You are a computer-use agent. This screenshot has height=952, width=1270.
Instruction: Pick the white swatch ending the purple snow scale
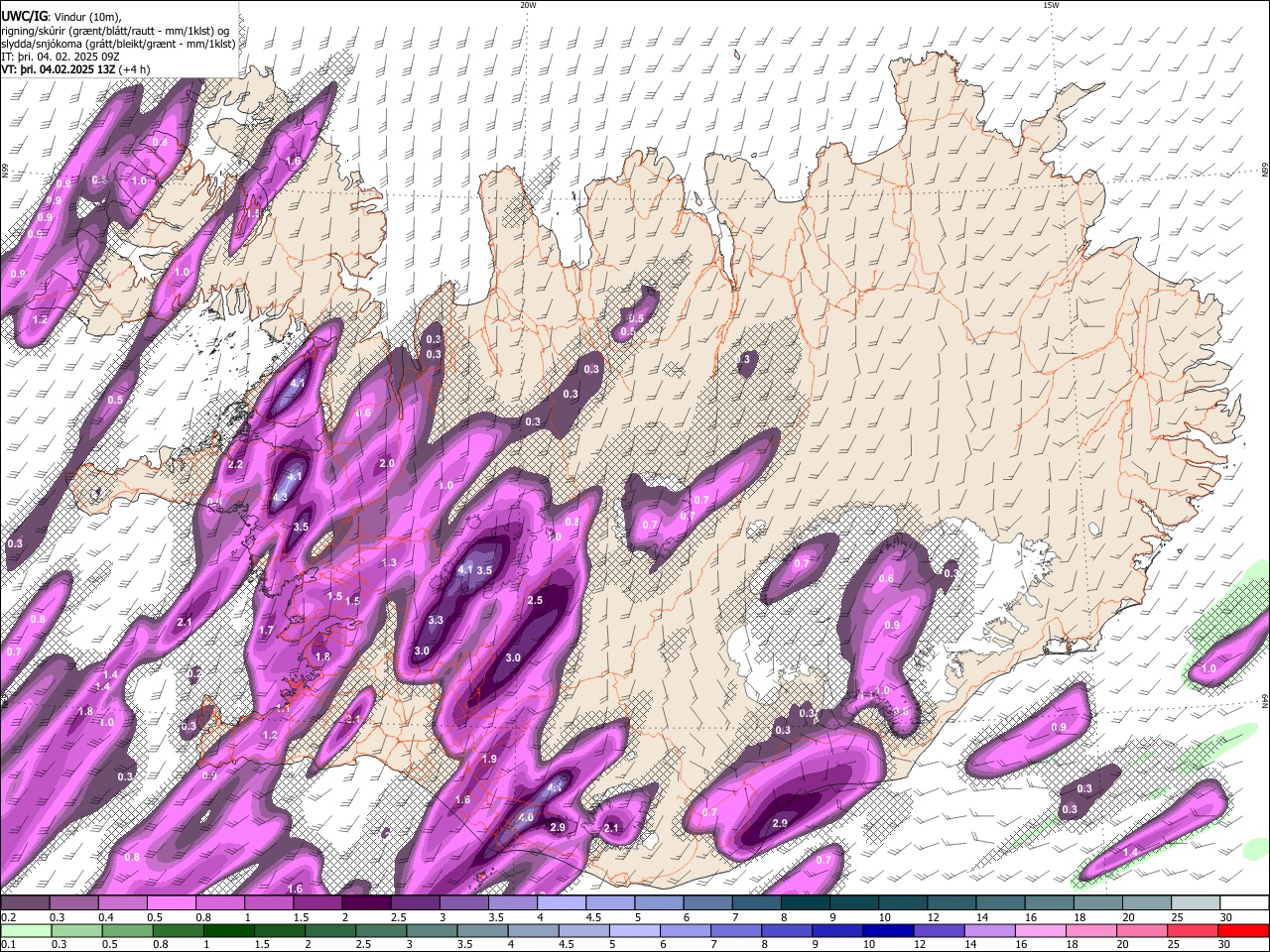coord(1243,903)
